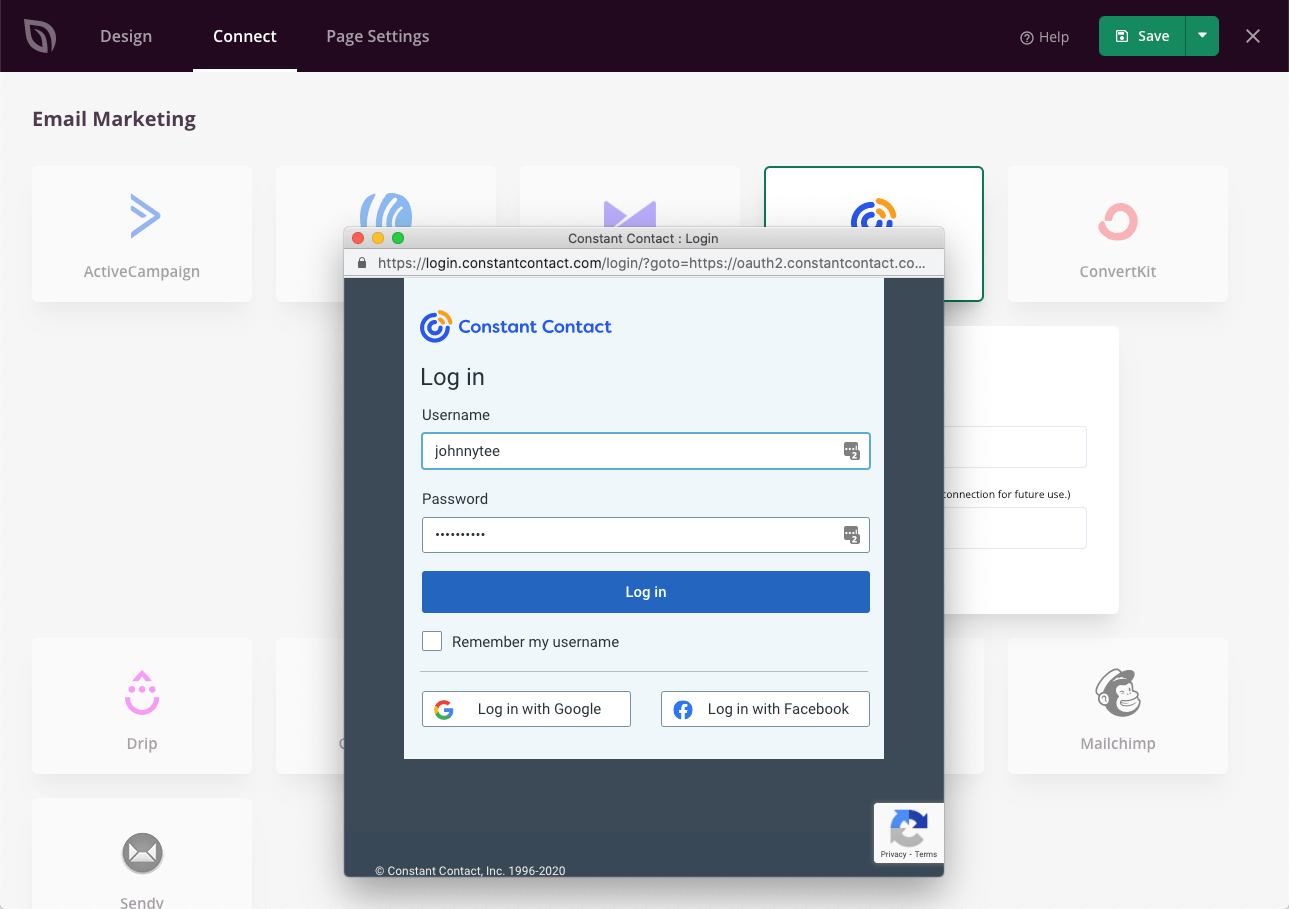Screen dimensions: 1289x909
Task: Click Log in with Google button
Action: point(526,709)
